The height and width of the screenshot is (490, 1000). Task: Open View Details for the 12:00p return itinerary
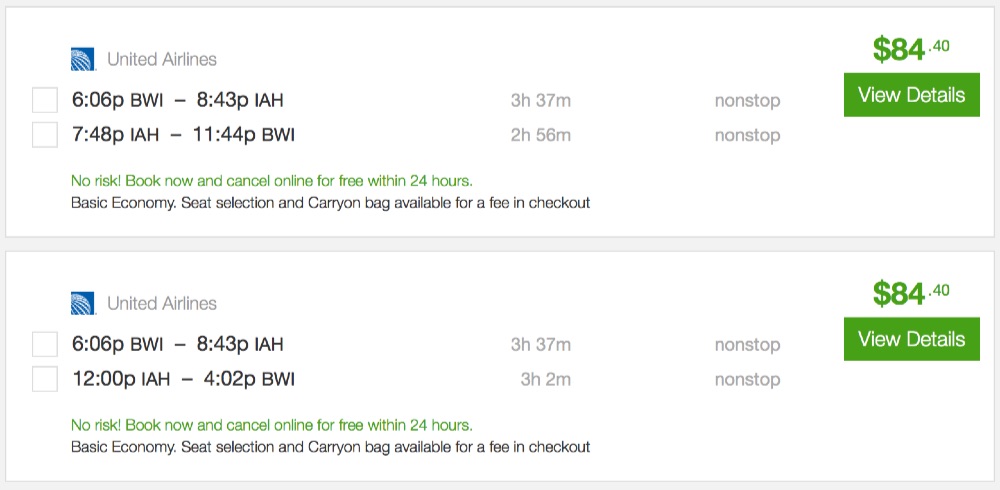coord(911,339)
